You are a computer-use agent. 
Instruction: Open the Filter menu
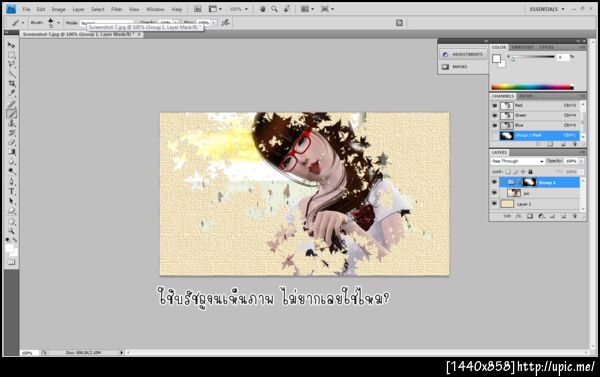pos(116,9)
